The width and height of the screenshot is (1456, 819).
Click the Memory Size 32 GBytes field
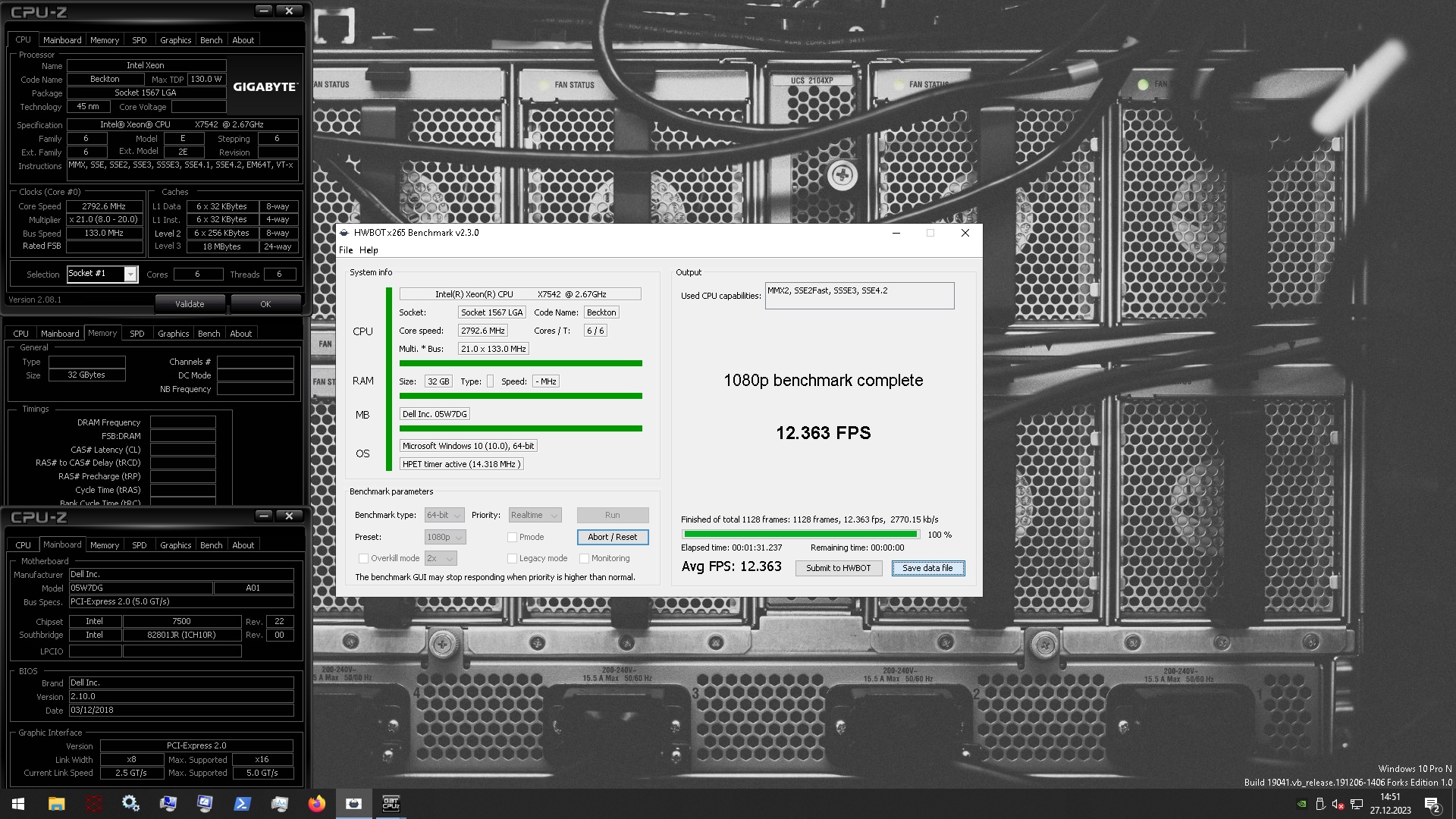(x=86, y=375)
